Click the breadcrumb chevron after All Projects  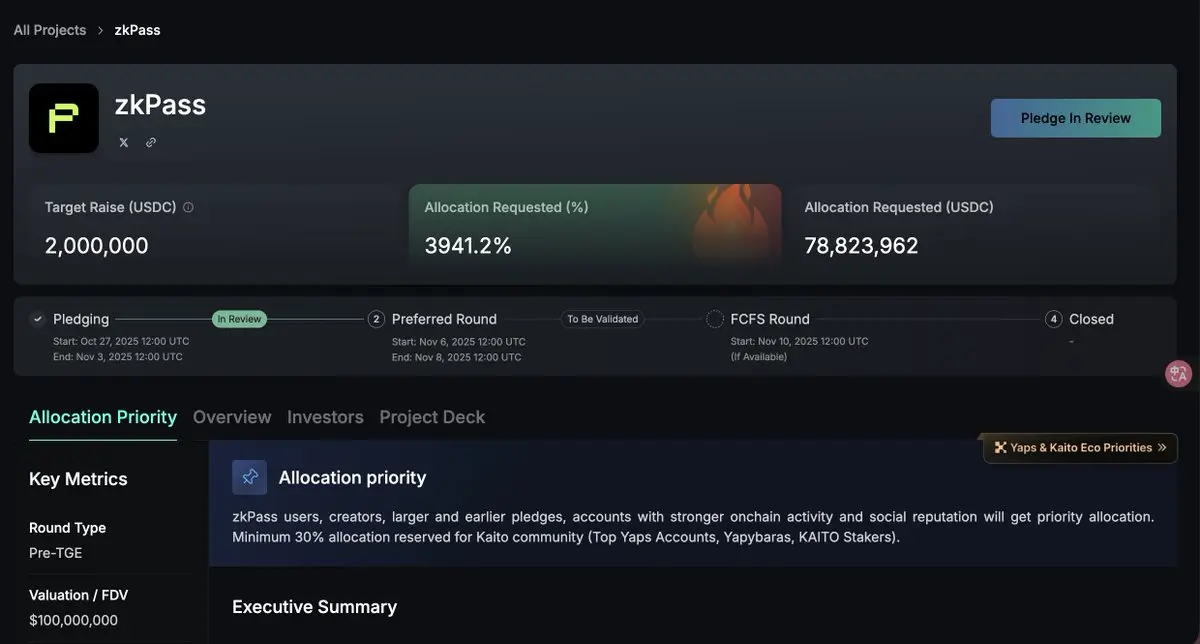pyautogui.click(x=100, y=30)
